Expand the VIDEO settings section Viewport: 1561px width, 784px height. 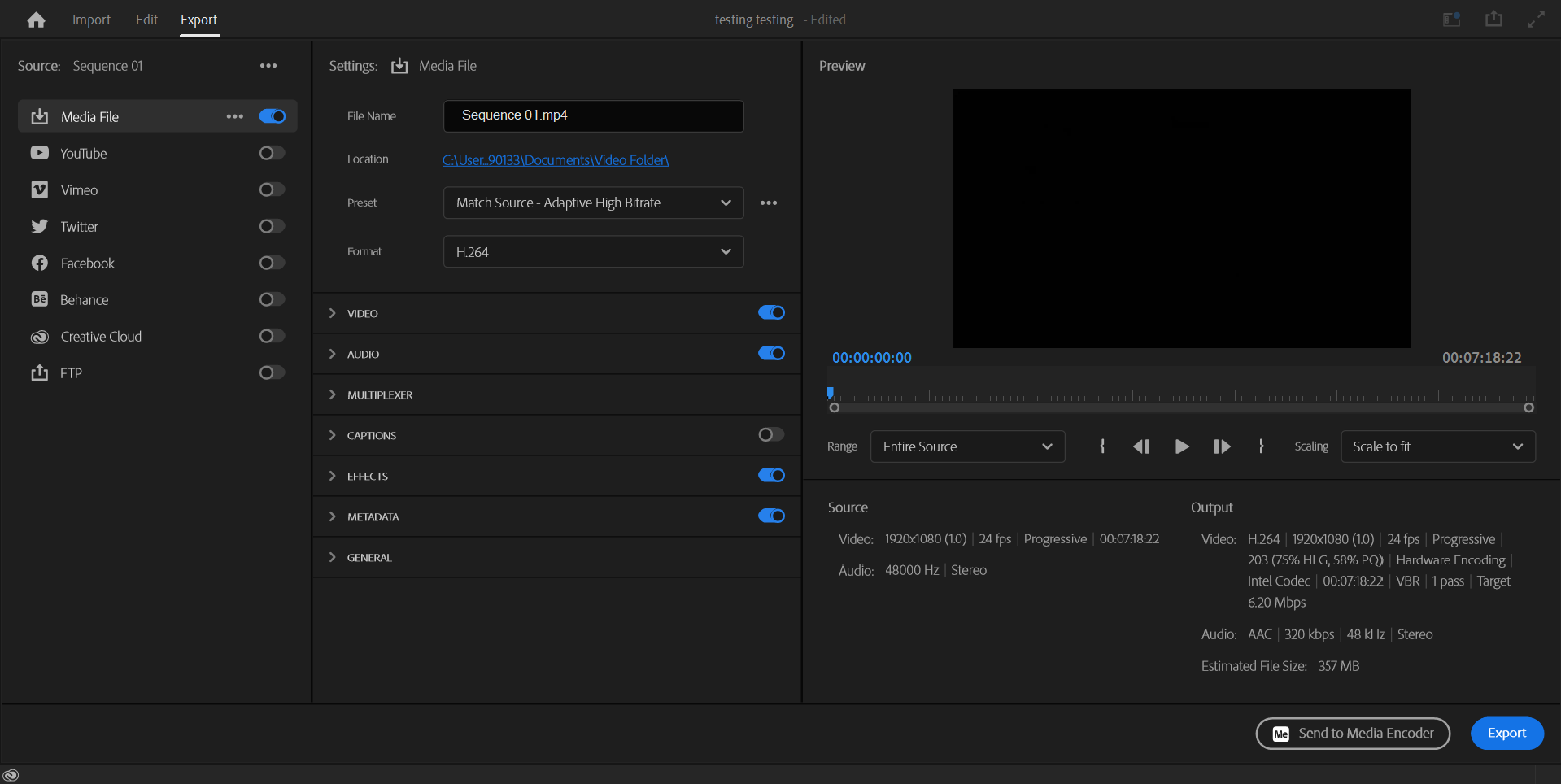click(x=332, y=312)
